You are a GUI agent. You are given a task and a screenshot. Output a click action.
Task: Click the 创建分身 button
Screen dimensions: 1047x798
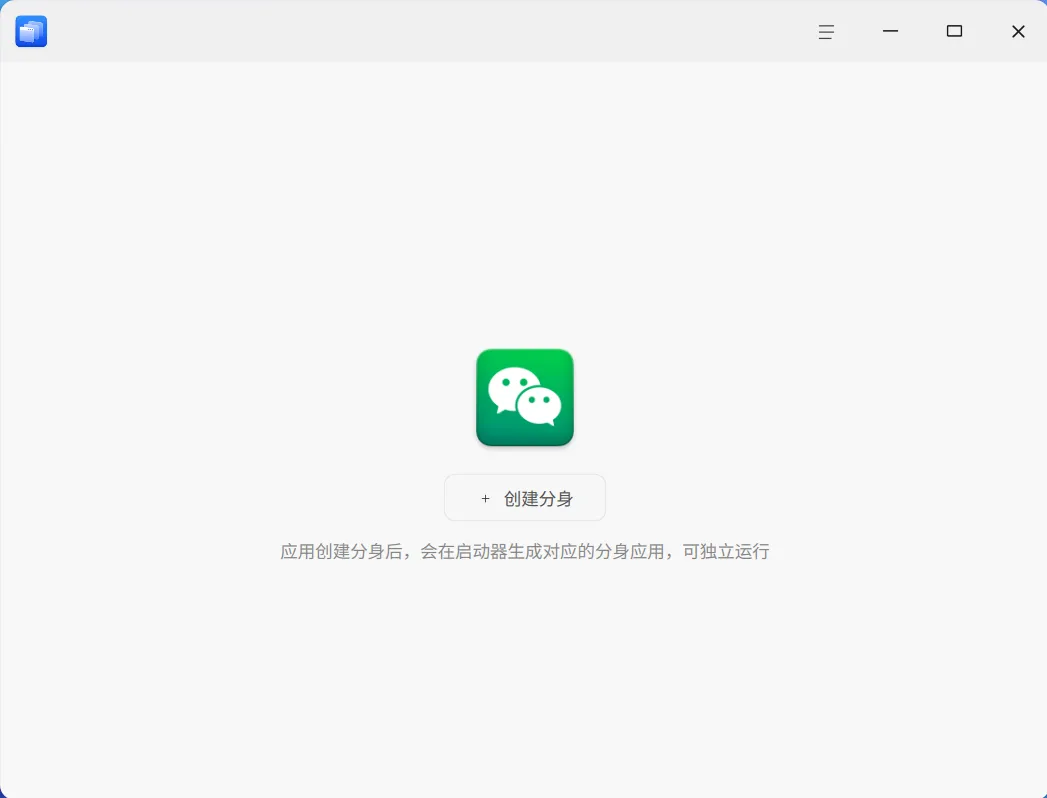(x=525, y=497)
